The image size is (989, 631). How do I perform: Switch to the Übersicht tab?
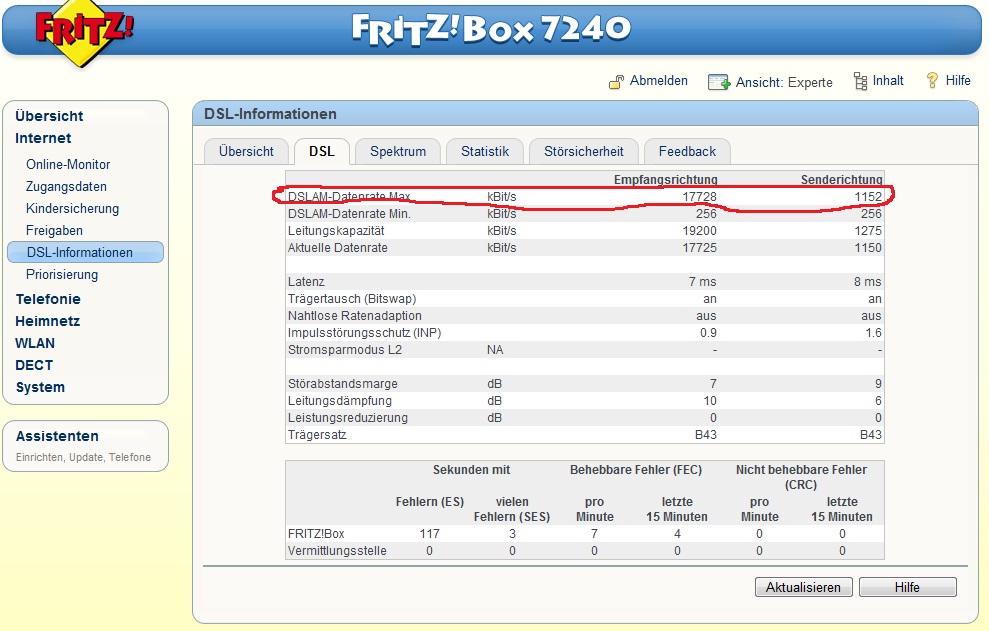[246, 151]
